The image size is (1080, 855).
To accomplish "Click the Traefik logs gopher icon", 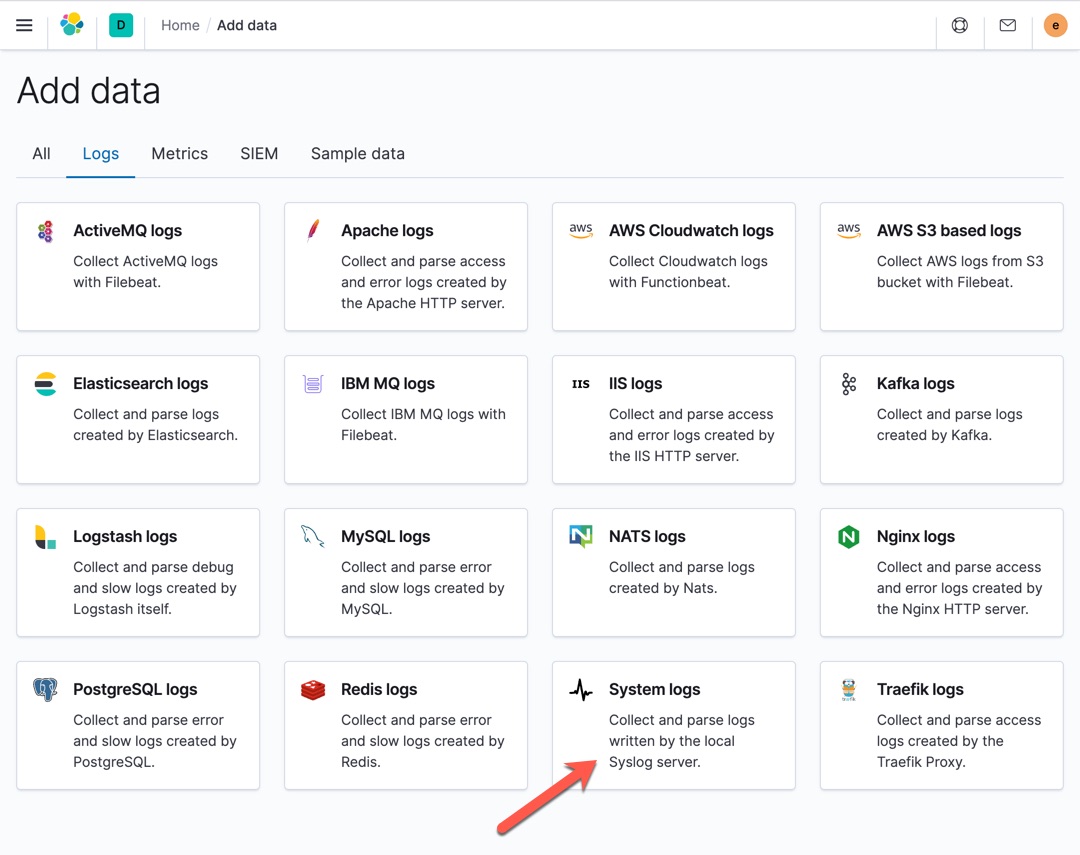I will click(849, 690).
